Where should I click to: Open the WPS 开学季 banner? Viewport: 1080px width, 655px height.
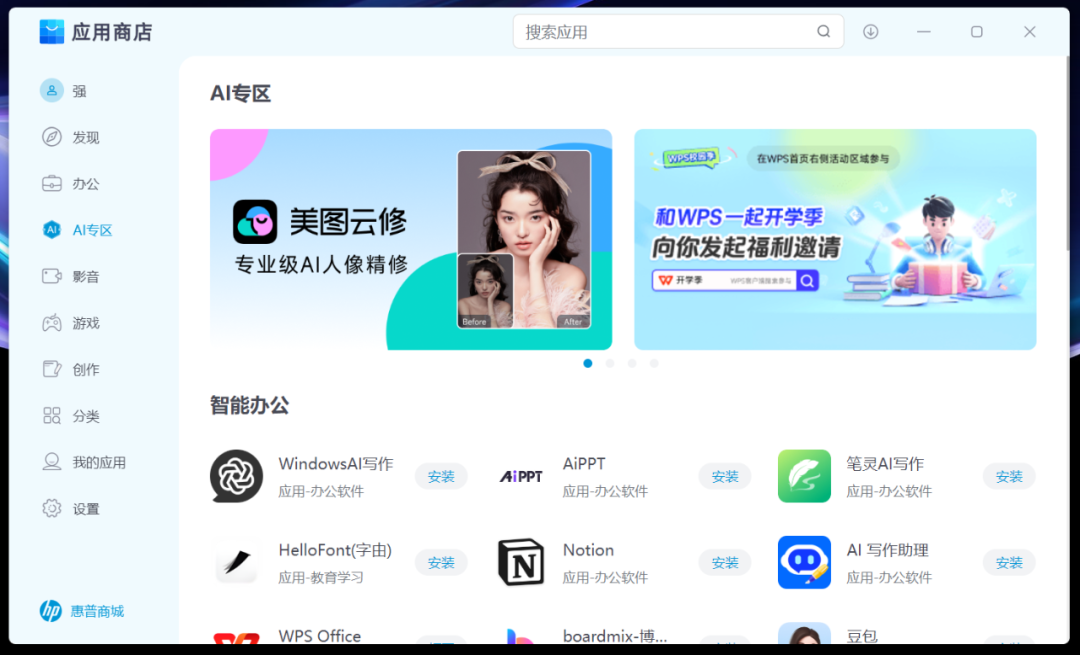pos(835,239)
